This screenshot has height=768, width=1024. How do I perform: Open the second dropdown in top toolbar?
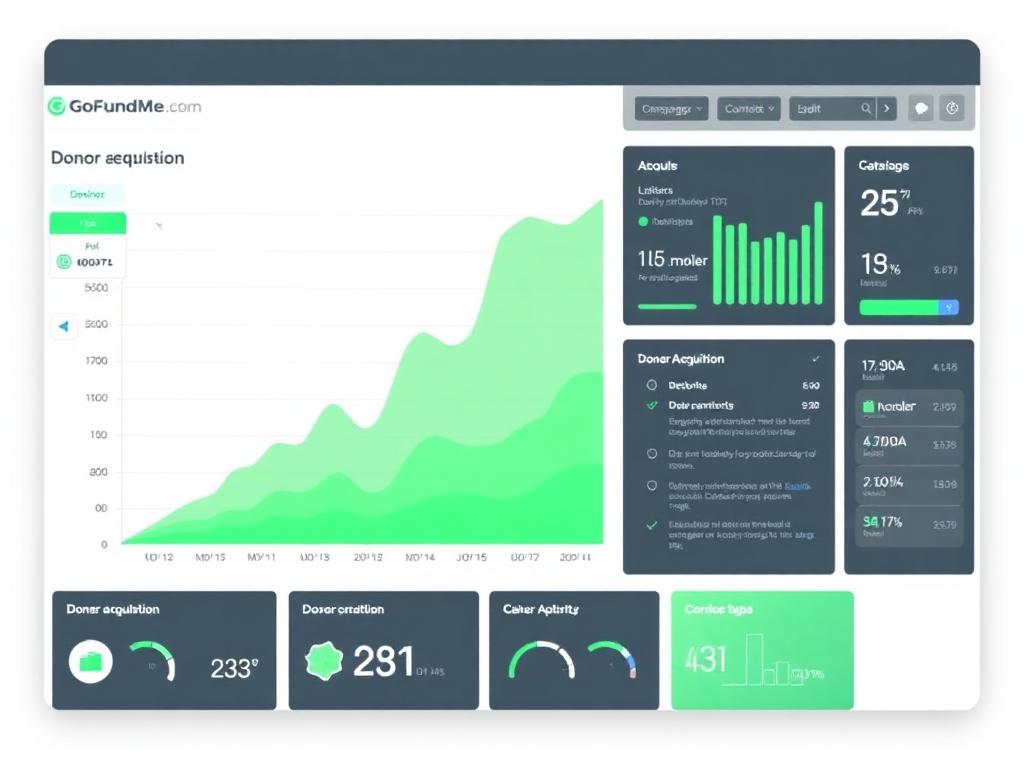[748, 108]
